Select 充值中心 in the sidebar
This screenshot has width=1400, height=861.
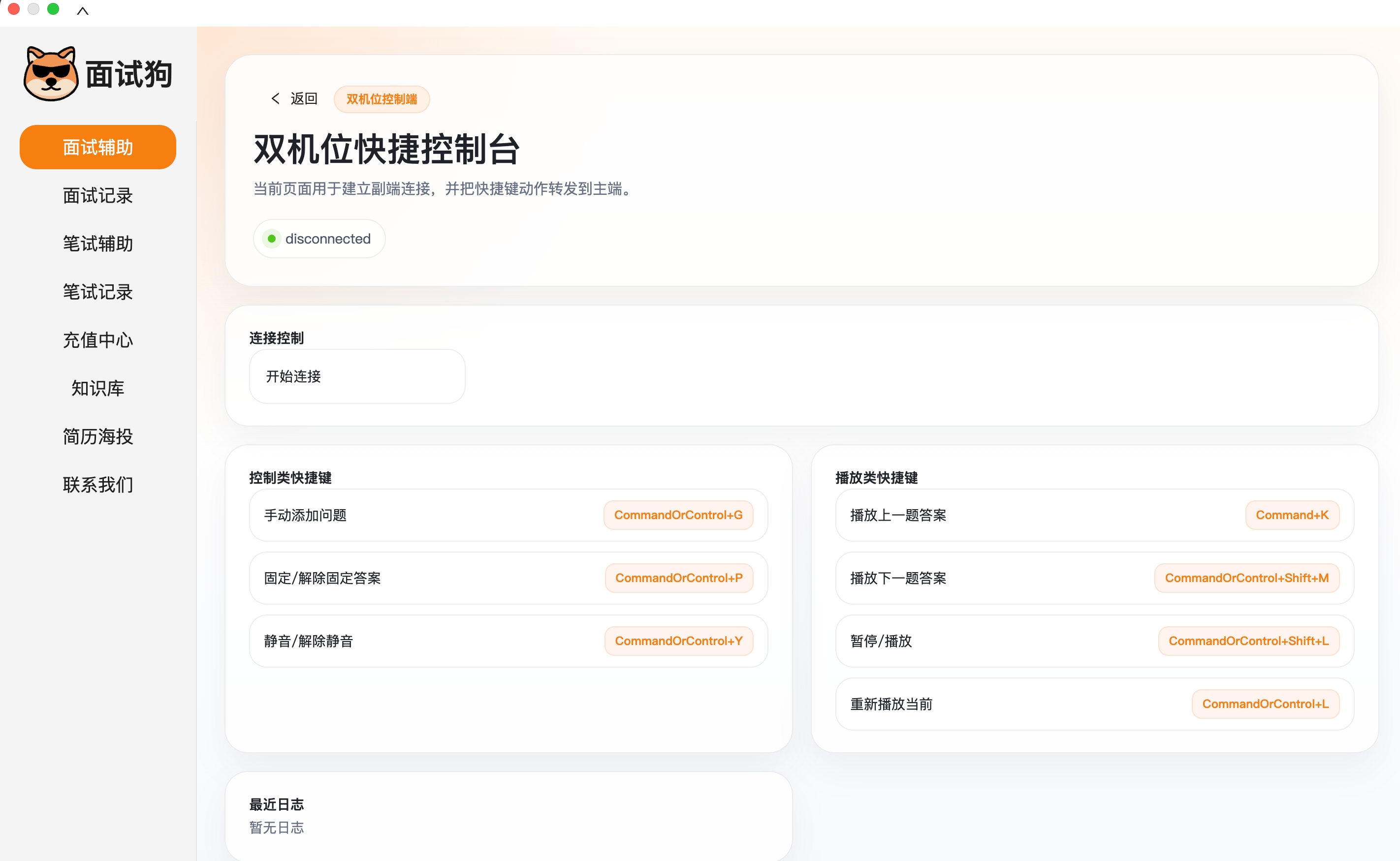click(97, 340)
